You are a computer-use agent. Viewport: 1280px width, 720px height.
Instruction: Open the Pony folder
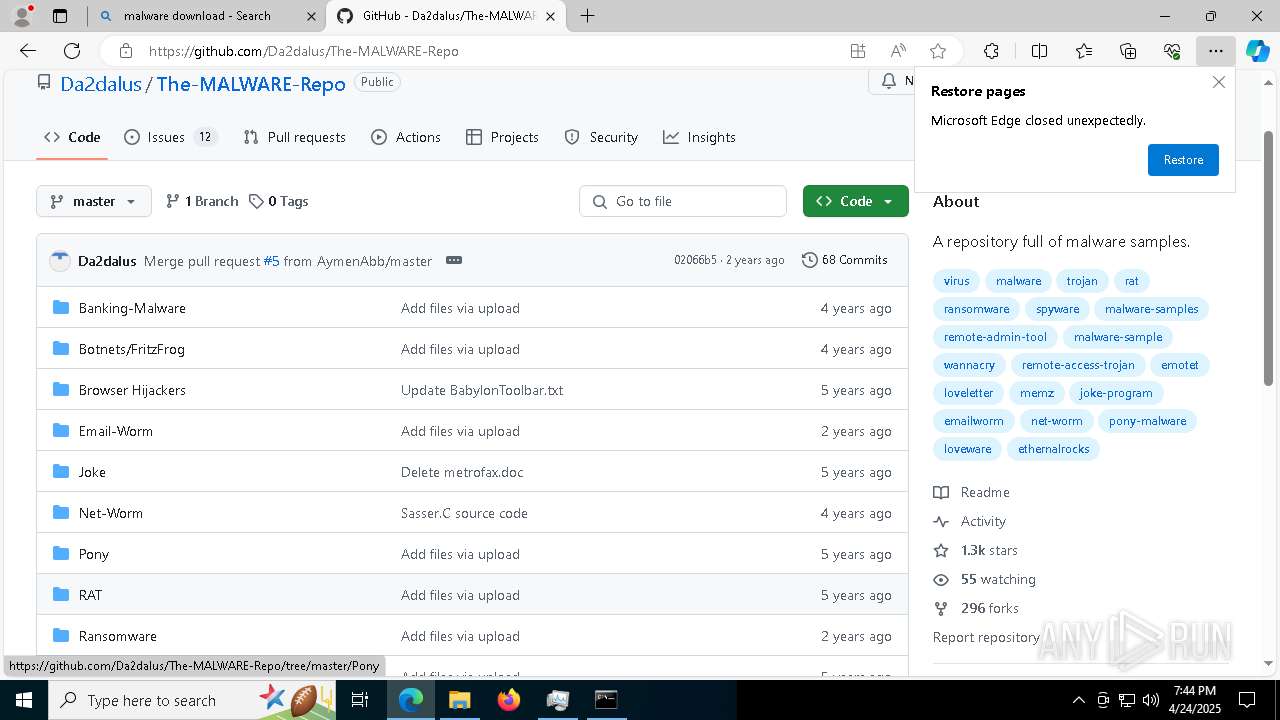tap(94, 554)
